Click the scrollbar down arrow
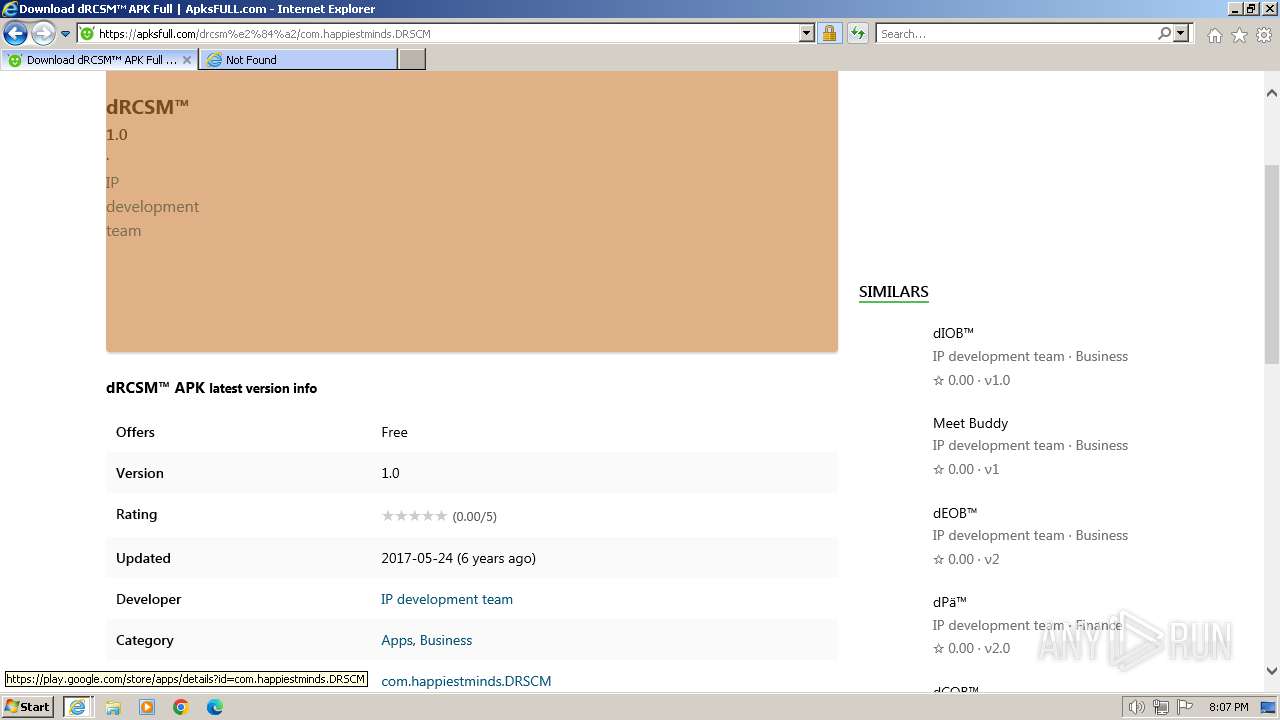The width and height of the screenshot is (1280, 720). tap(1271, 671)
